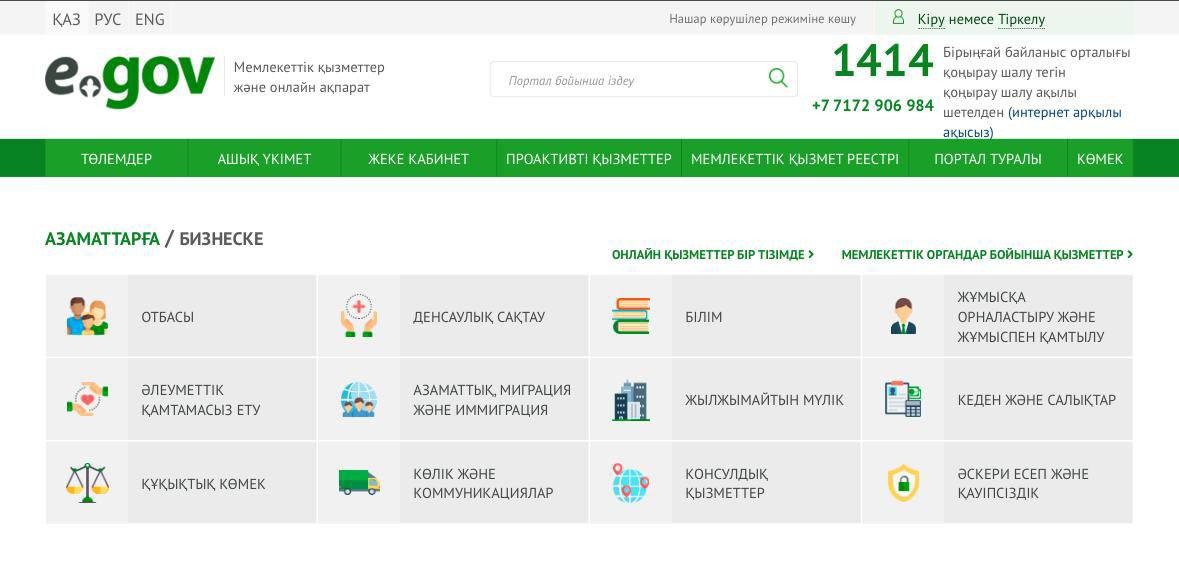Click the ҚҰҚЫҚТЫҚ КӨМЕК label

[x=203, y=484]
